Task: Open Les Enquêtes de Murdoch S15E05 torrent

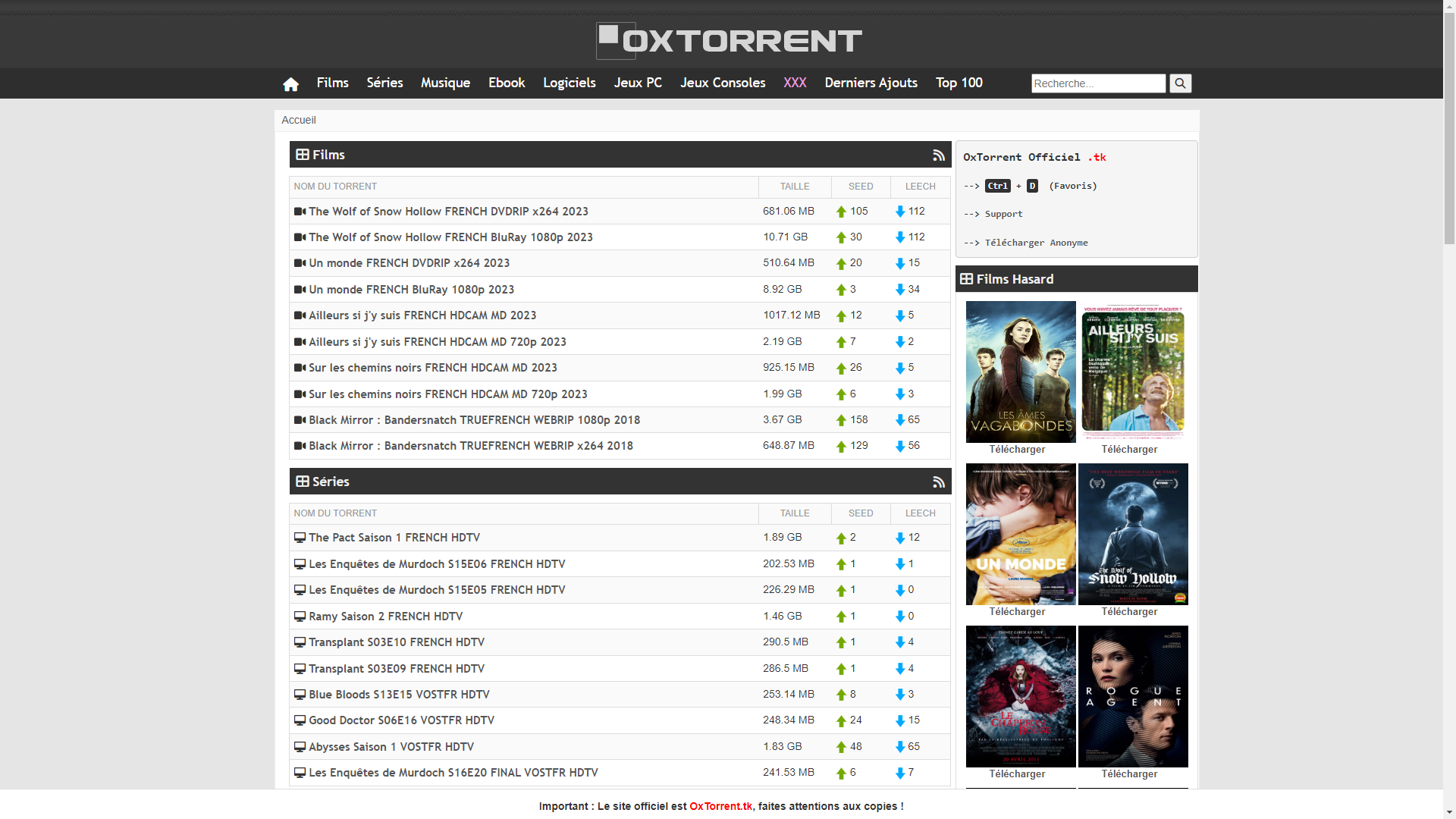Action: coord(437,590)
